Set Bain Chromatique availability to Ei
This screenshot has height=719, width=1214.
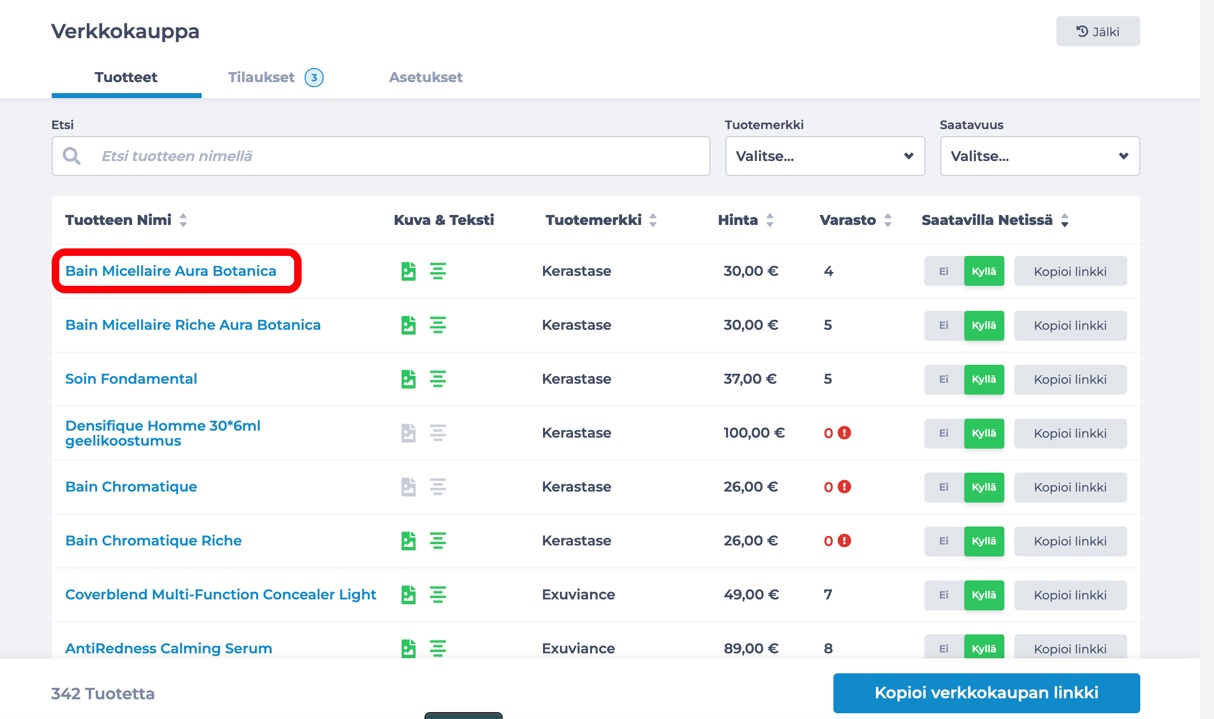(x=944, y=487)
